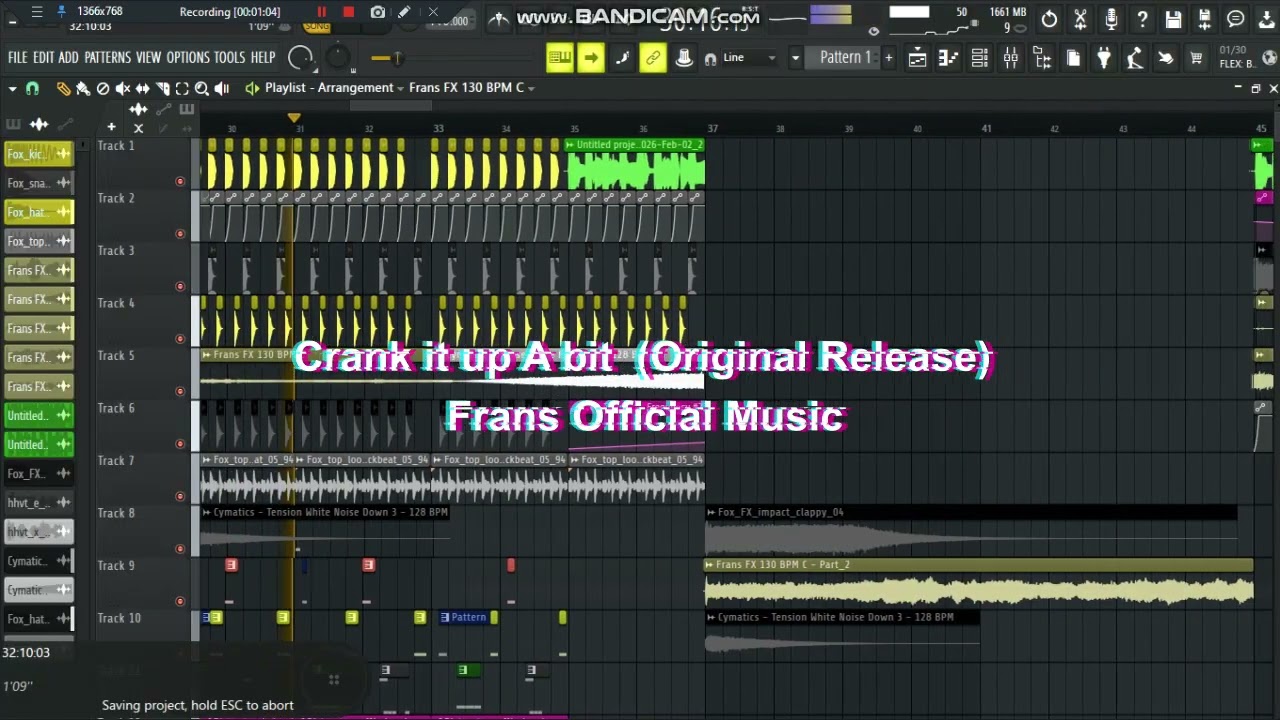
Task: Toggle SONG mode button
Action: click(317, 27)
